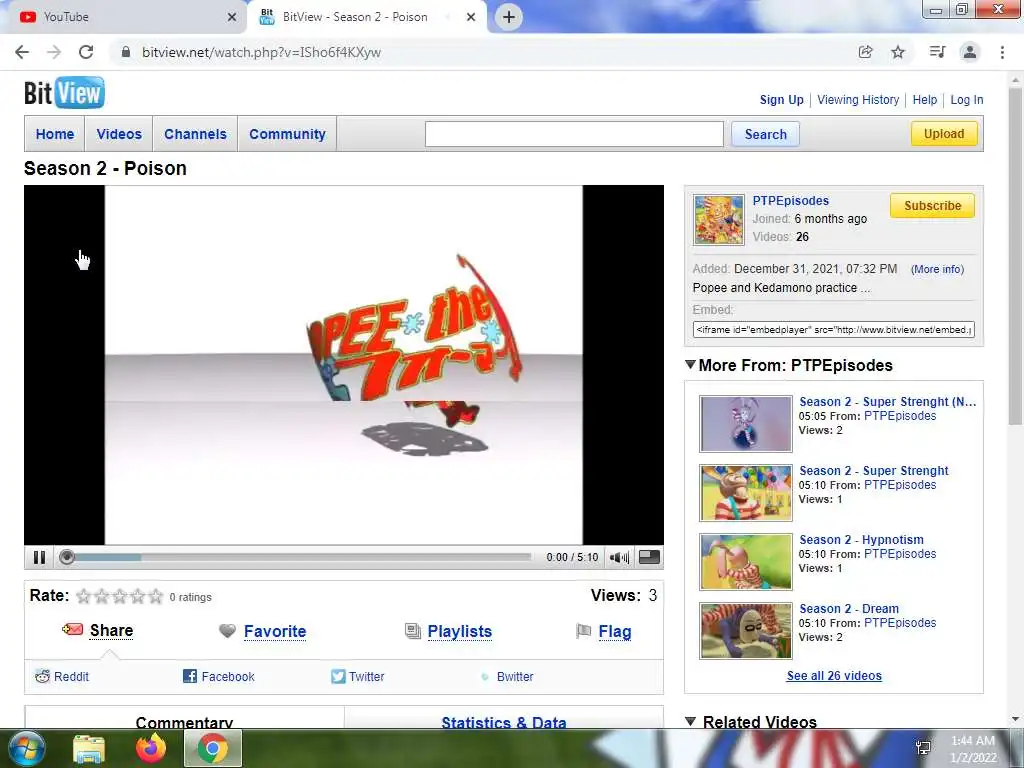Open the Share panel

coord(111,630)
